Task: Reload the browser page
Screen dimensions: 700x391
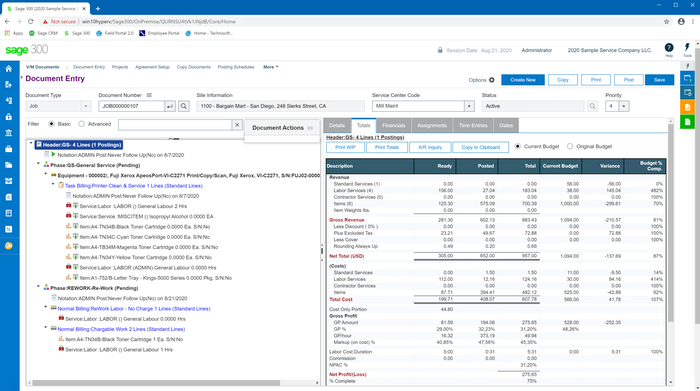Action: [x=30, y=21]
